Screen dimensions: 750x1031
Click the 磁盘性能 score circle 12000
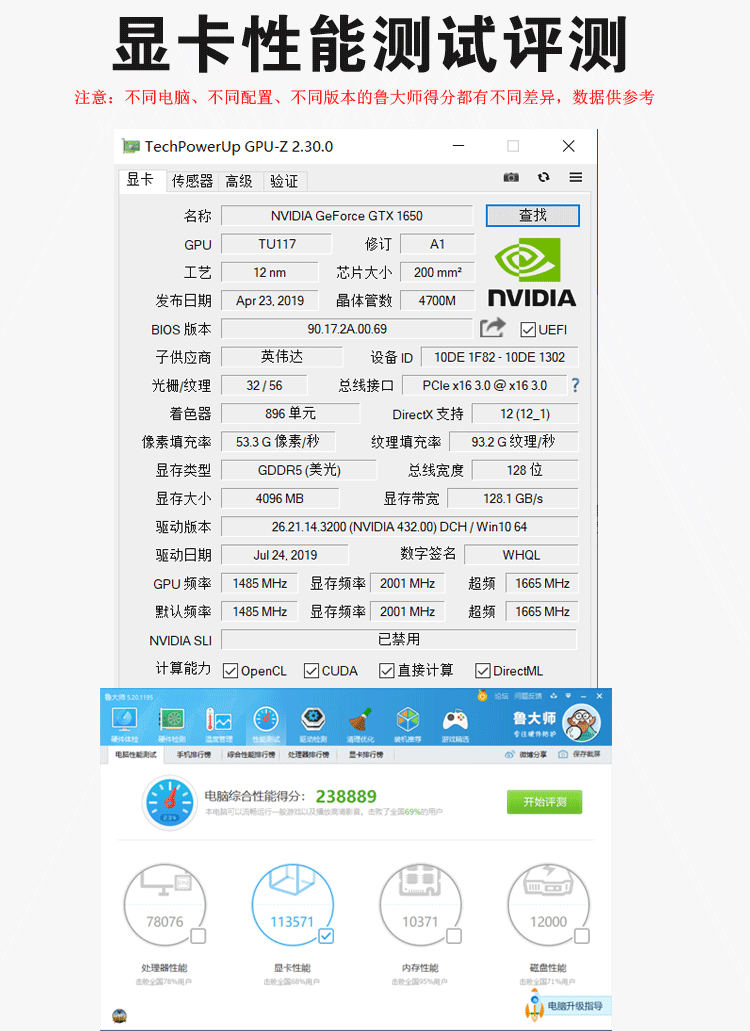coord(548,905)
